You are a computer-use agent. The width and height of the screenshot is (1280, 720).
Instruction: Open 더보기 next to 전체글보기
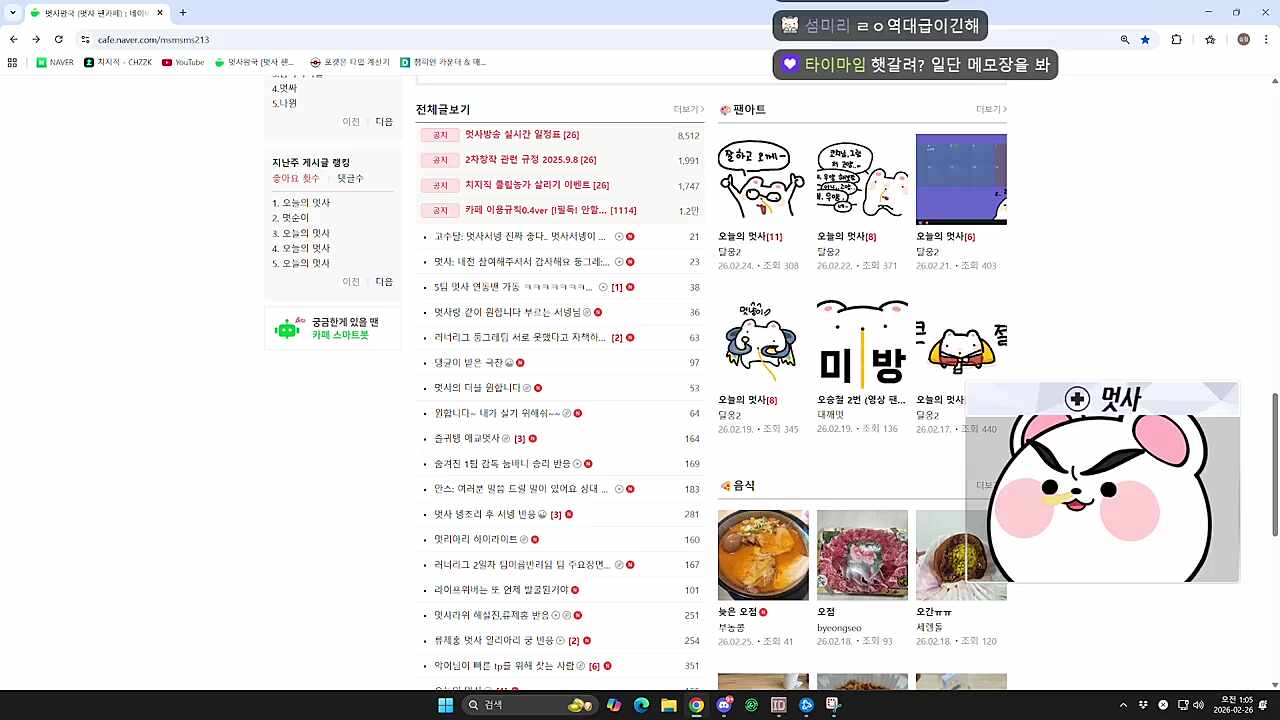pos(685,109)
